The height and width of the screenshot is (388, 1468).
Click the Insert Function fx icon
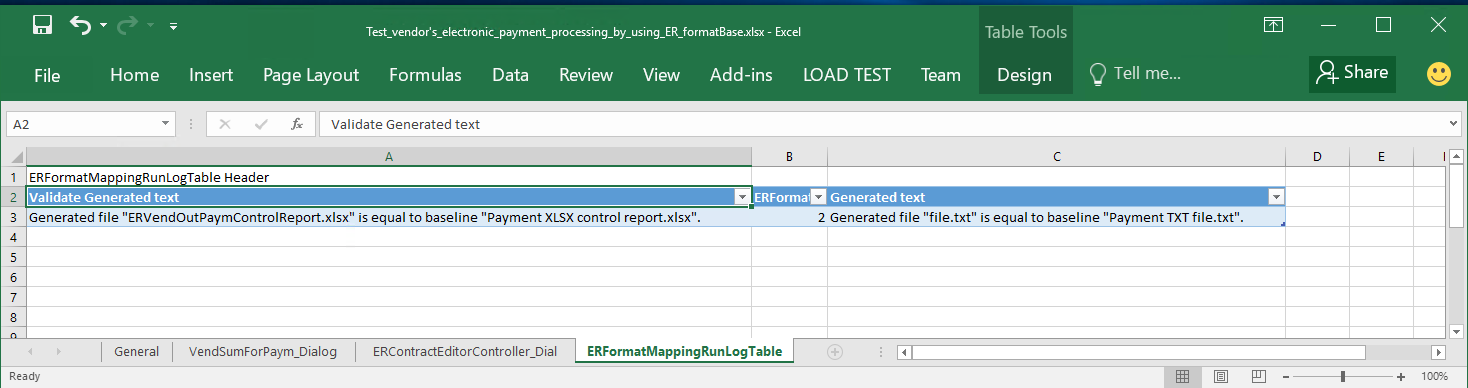[x=297, y=124]
